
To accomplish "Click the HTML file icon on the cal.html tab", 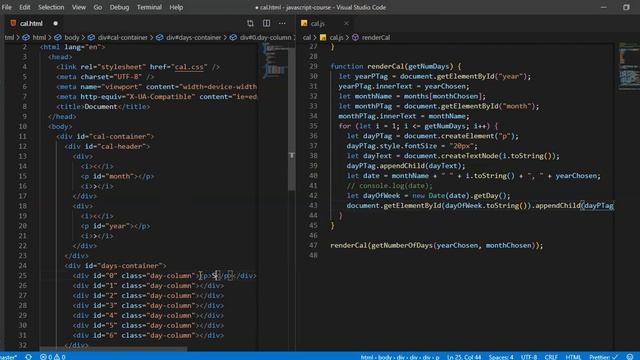I will click(13, 23).
